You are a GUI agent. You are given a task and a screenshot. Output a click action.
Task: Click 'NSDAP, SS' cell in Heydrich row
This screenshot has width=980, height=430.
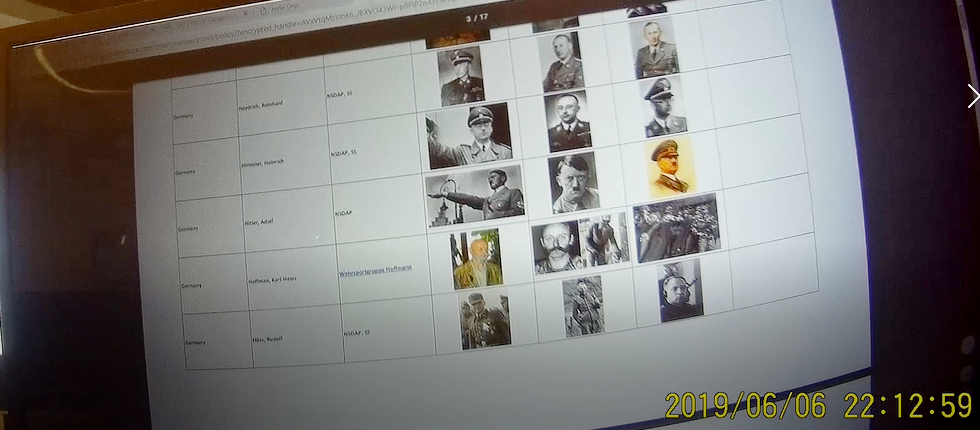click(369, 91)
